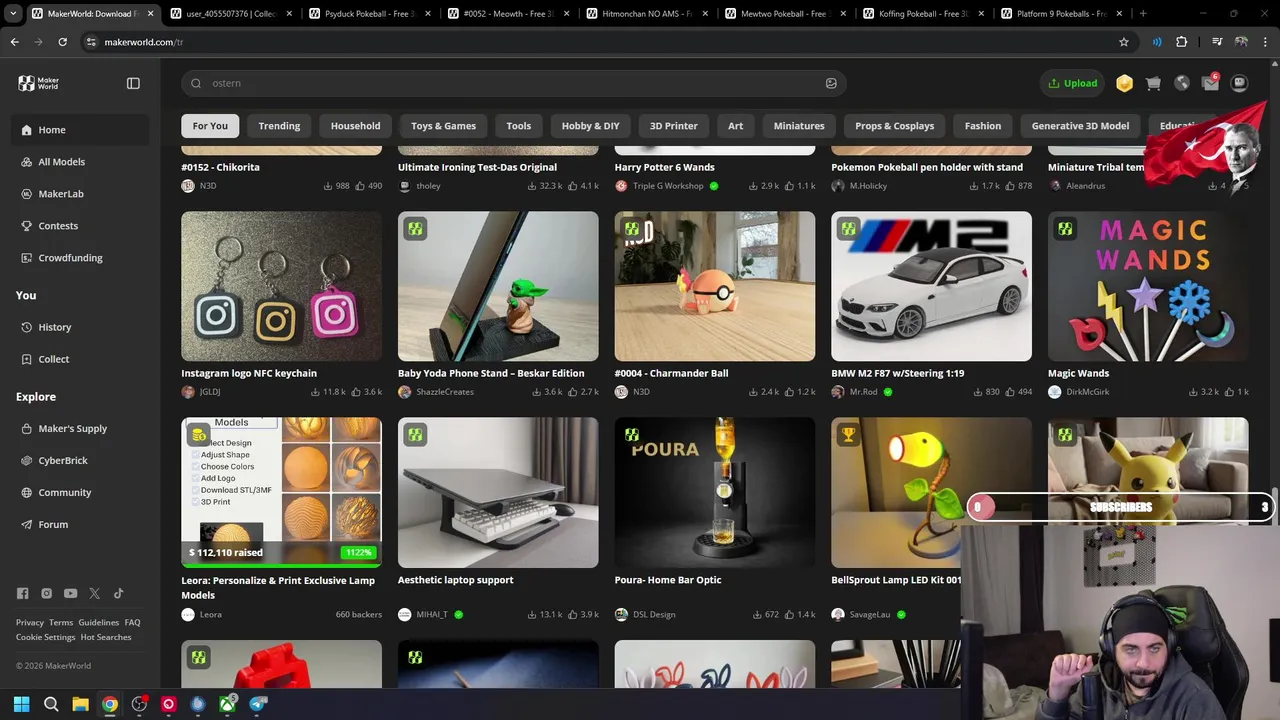Open Telegram from taskbar

click(258, 704)
